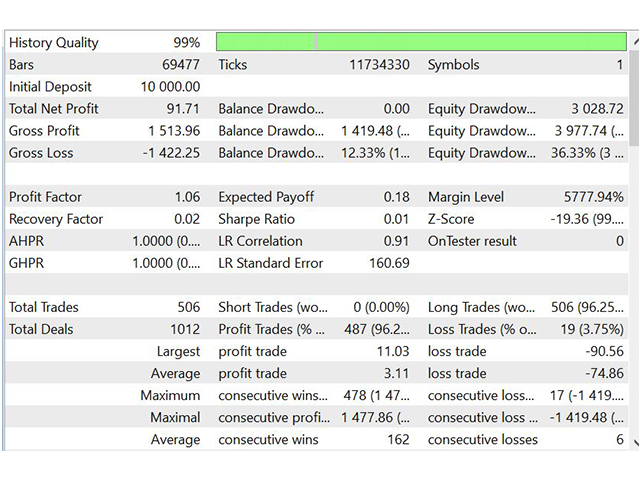
Task: Click the Gross Profit label
Action: (44, 131)
